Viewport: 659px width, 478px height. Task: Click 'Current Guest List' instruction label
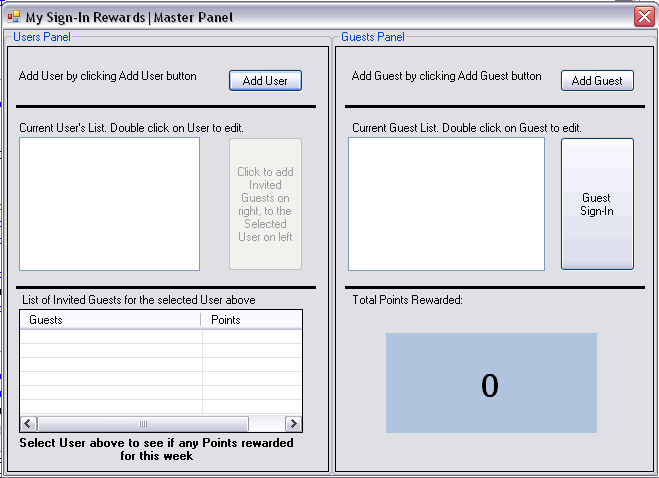tap(467, 128)
